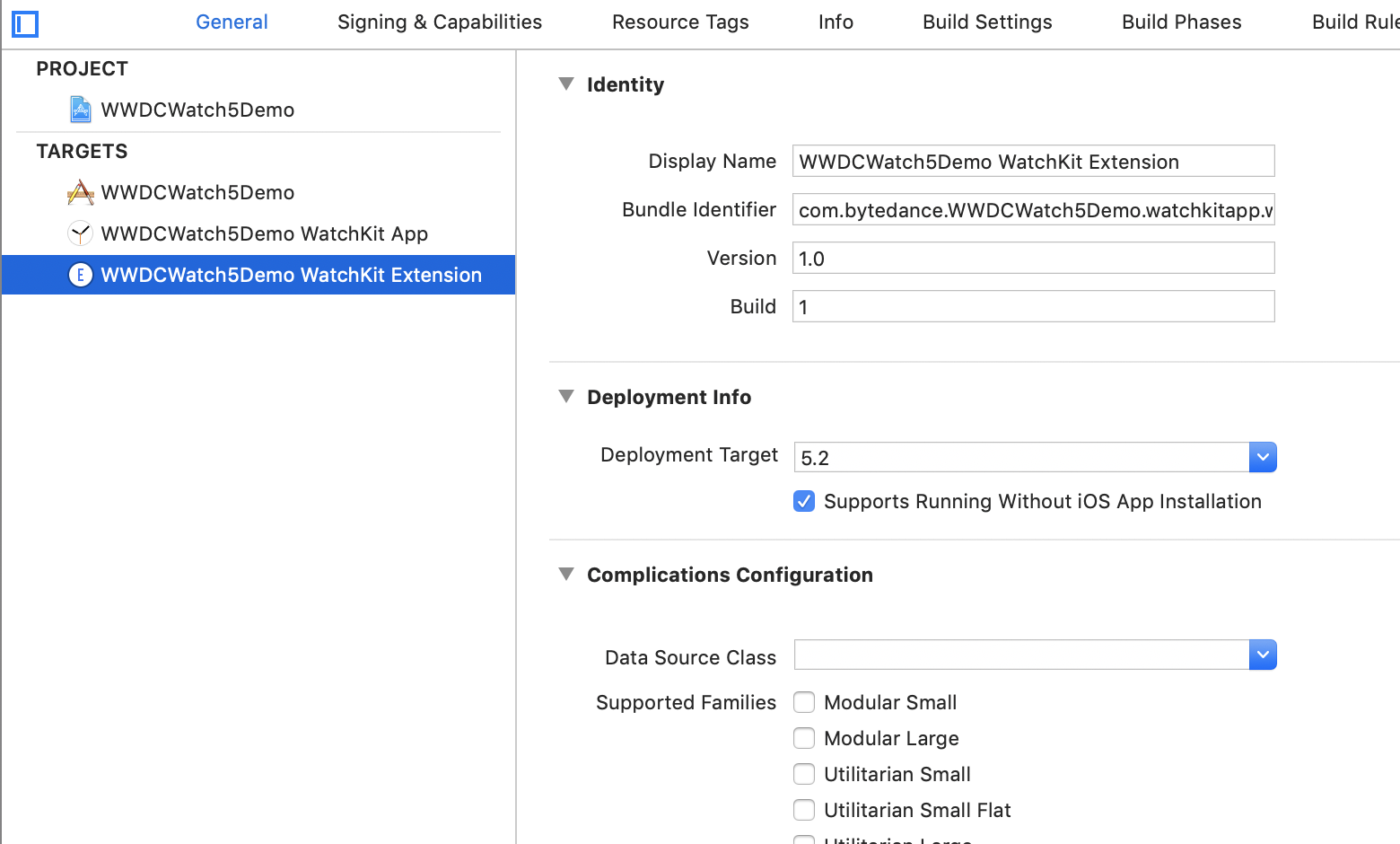Collapse the Complications Configuration section

click(566, 574)
